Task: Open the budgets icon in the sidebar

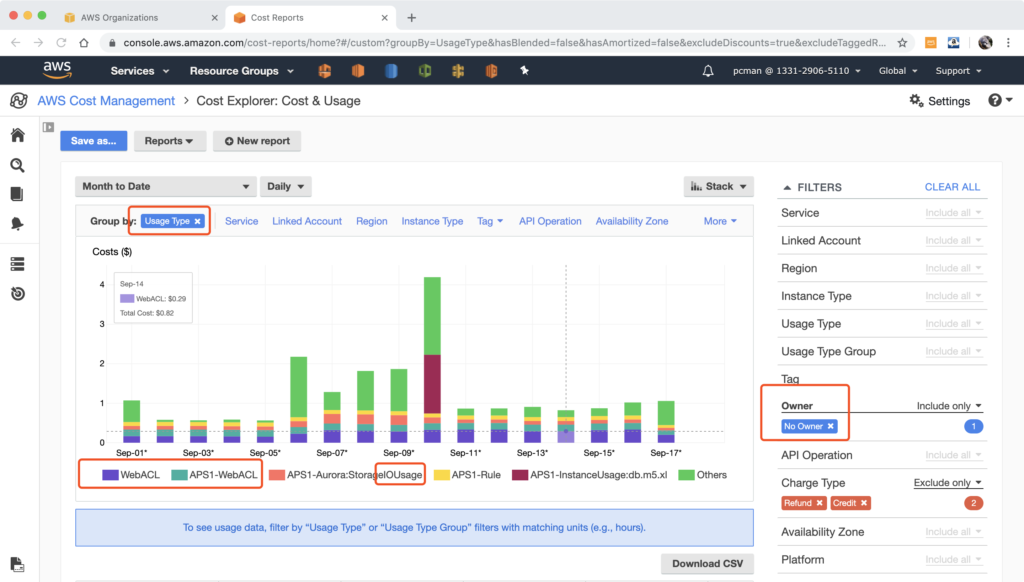Action: coord(18,223)
